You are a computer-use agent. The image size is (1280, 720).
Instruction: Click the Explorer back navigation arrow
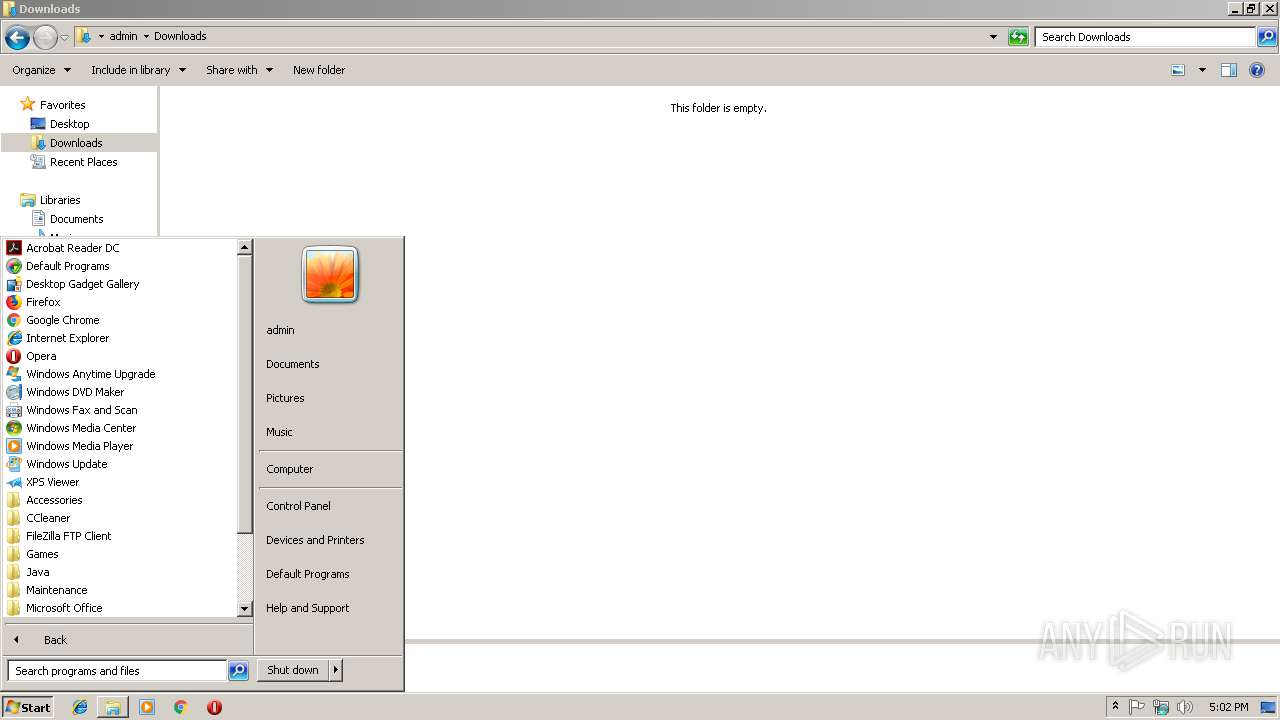(17, 38)
